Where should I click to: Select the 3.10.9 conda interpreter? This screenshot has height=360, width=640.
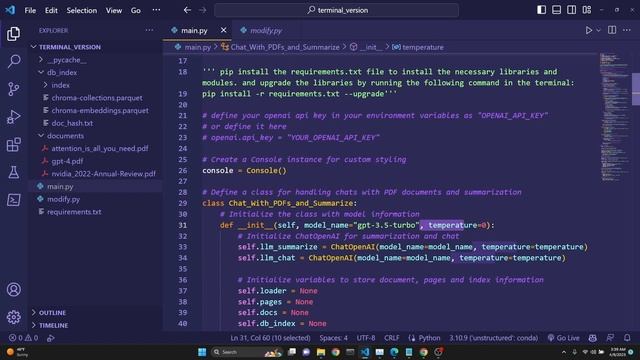coord(493,338)
